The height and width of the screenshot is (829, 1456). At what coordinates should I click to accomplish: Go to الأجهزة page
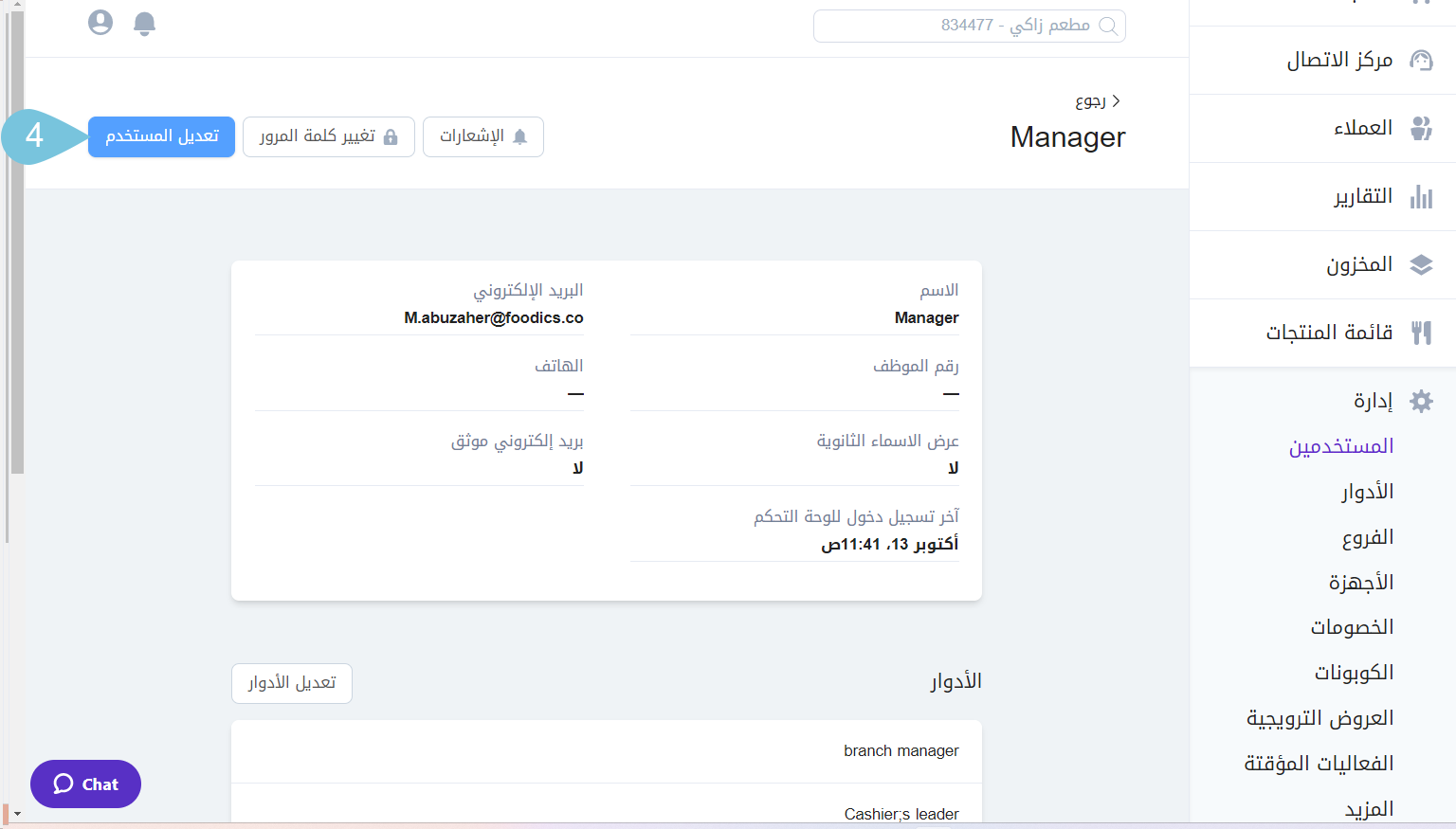pos(1361,582)
